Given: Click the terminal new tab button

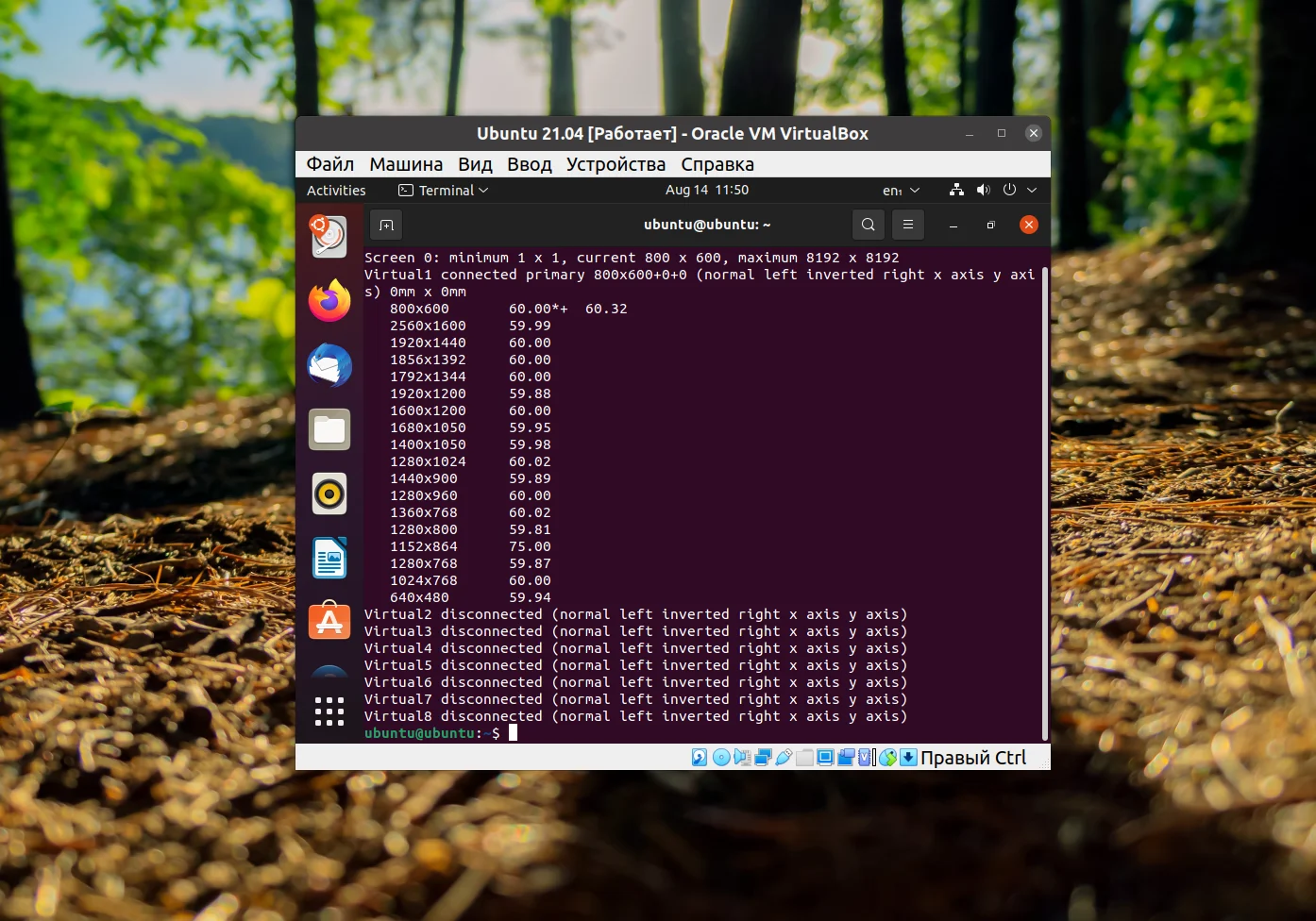Looking at the screenshot, I should [386, 225].
